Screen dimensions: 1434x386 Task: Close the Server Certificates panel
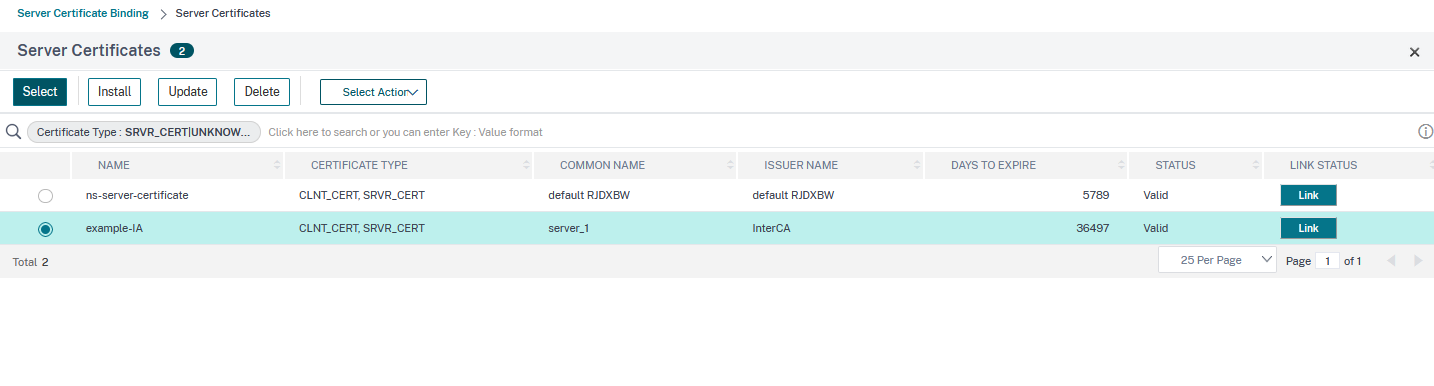[x=1414, y=52]
